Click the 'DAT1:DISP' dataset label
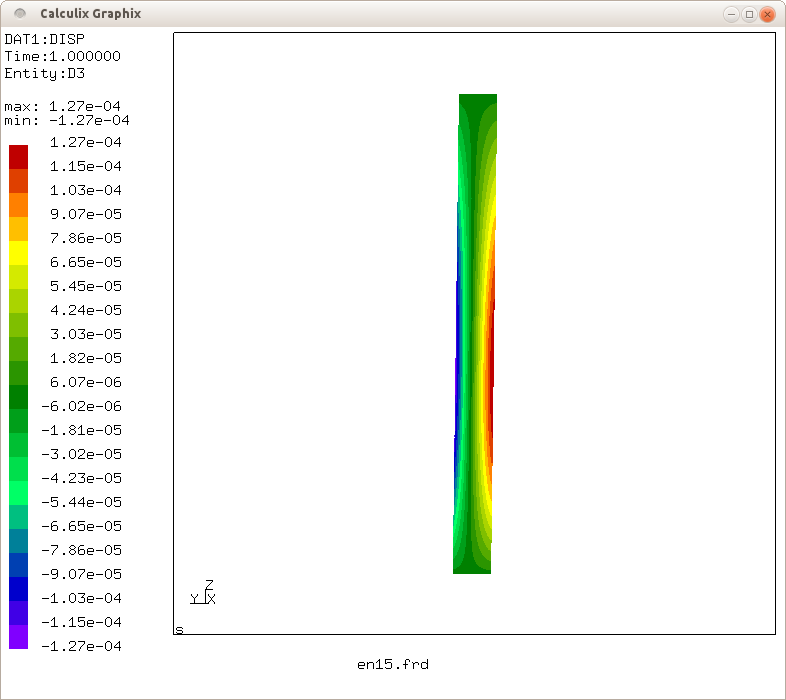Image resolution: width=786 pixels, height=700 pixels. (45, 39)
